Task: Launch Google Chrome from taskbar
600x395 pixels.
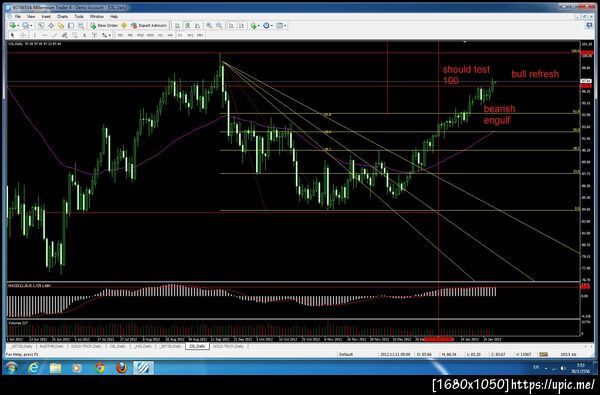Action: pyautogui.click(x=100, y=368)
